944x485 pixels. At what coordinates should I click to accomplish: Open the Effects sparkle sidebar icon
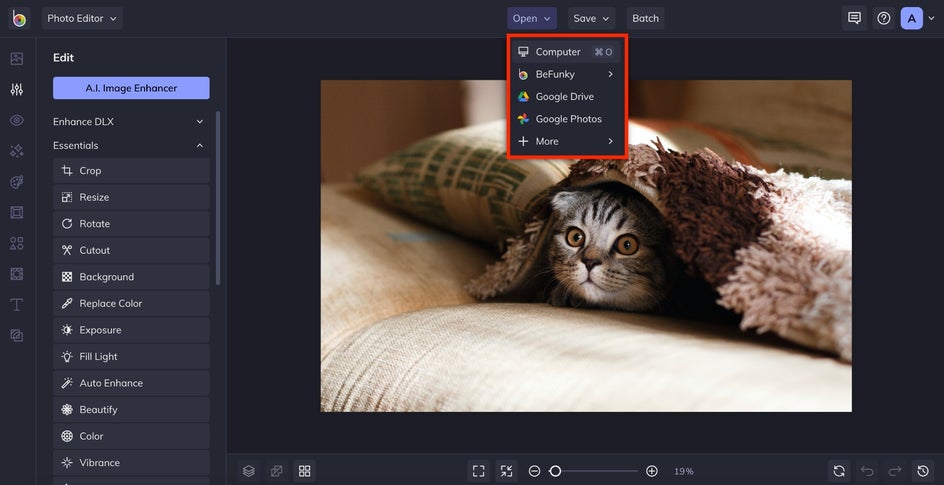[17, 151]
